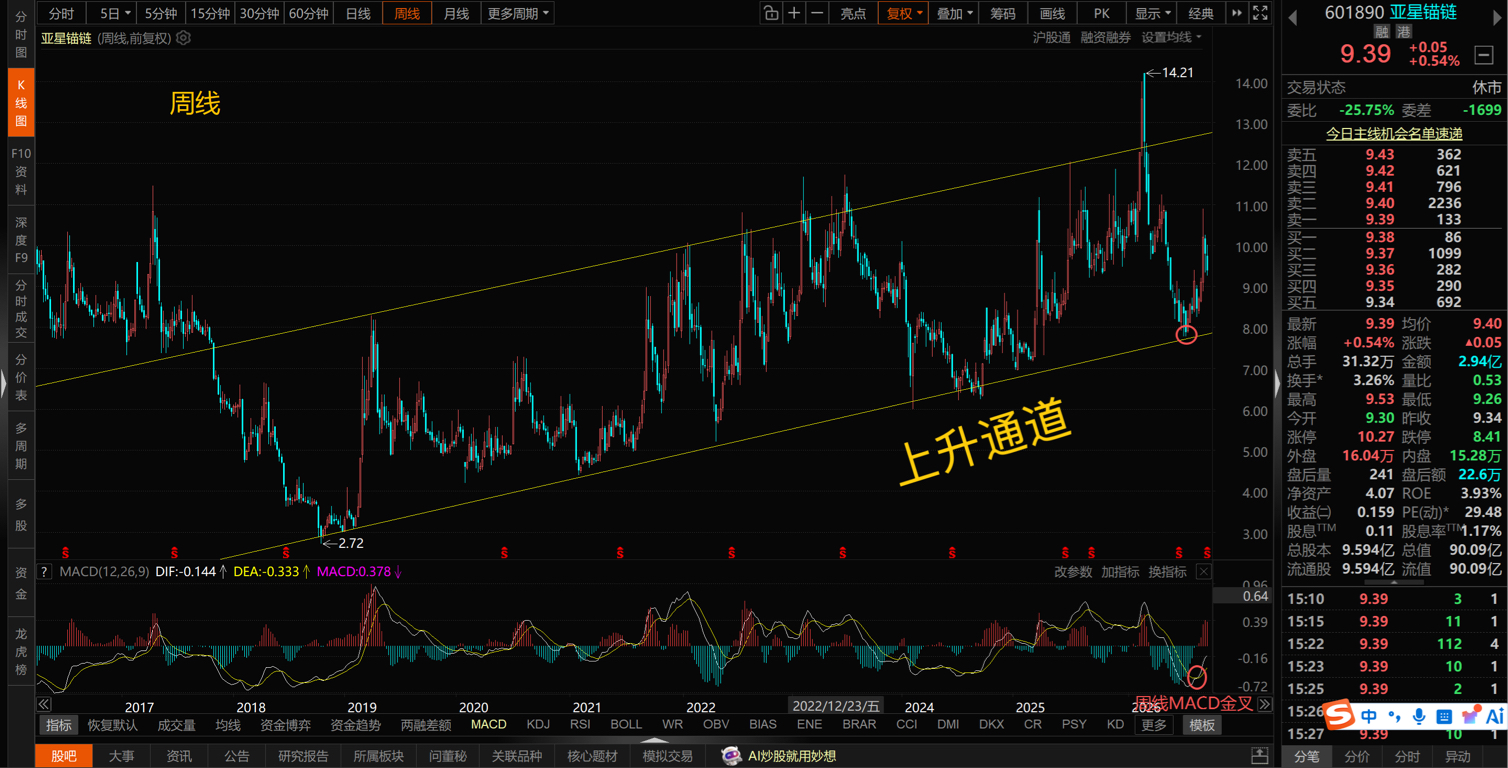1508x768 pixels.
Task: Click the MACD help question mark icon
Action: pyautogui.click(x=44, y=572)
